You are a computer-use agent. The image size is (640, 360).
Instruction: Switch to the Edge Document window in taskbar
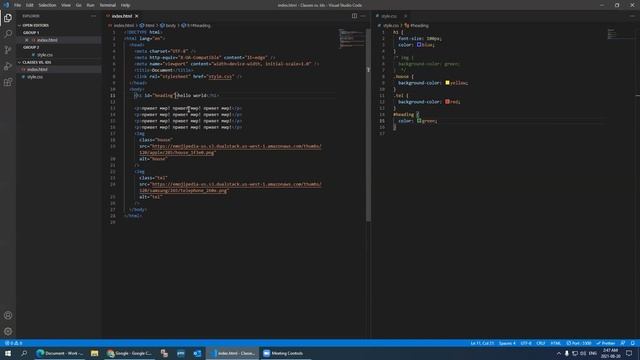60,353
